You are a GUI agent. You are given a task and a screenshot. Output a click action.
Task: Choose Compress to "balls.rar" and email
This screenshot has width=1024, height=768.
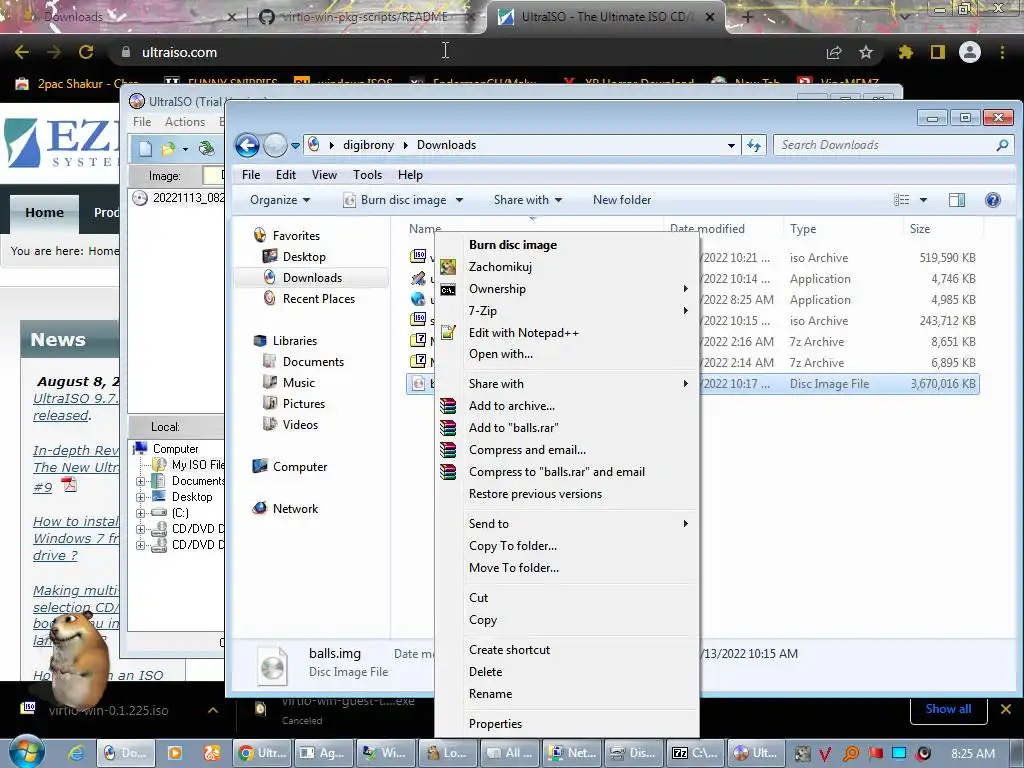(x=556, y=472)
